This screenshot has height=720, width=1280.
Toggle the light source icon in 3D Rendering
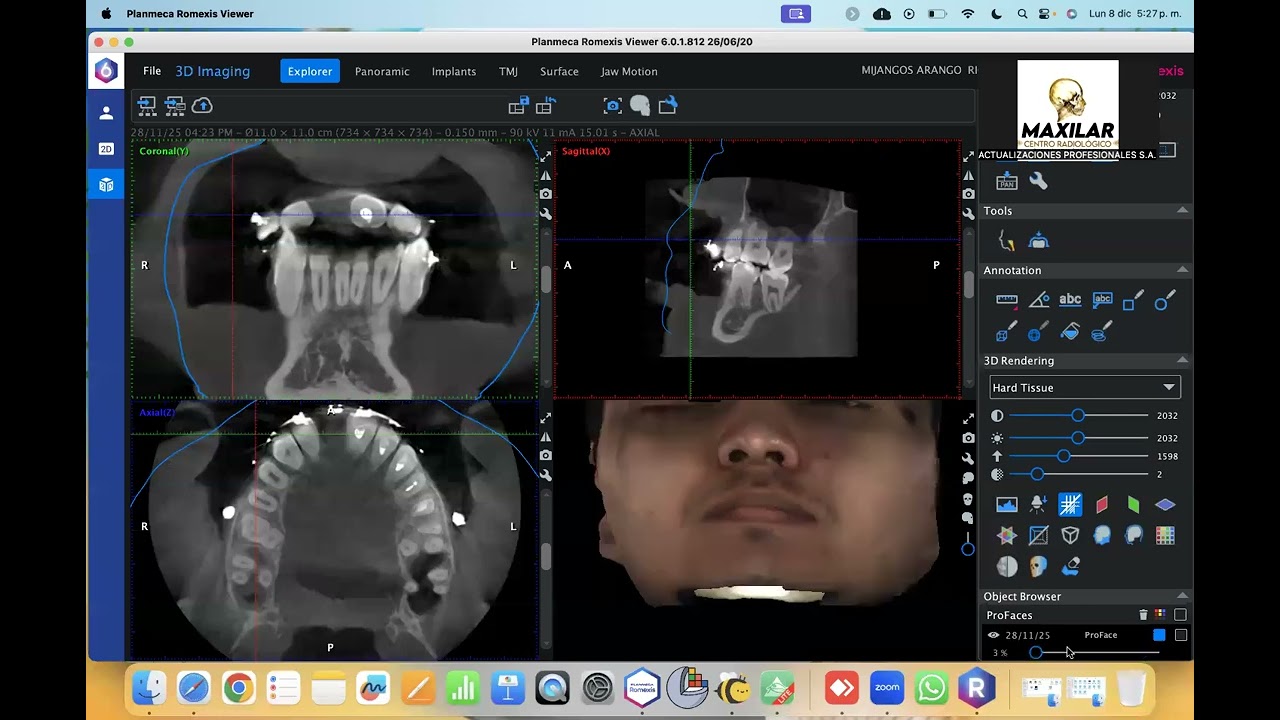1039,504
